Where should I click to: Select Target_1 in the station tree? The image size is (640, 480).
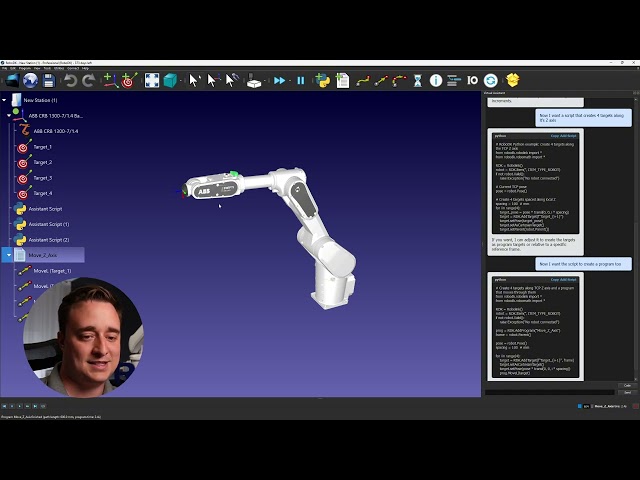[x=42, y=147]
